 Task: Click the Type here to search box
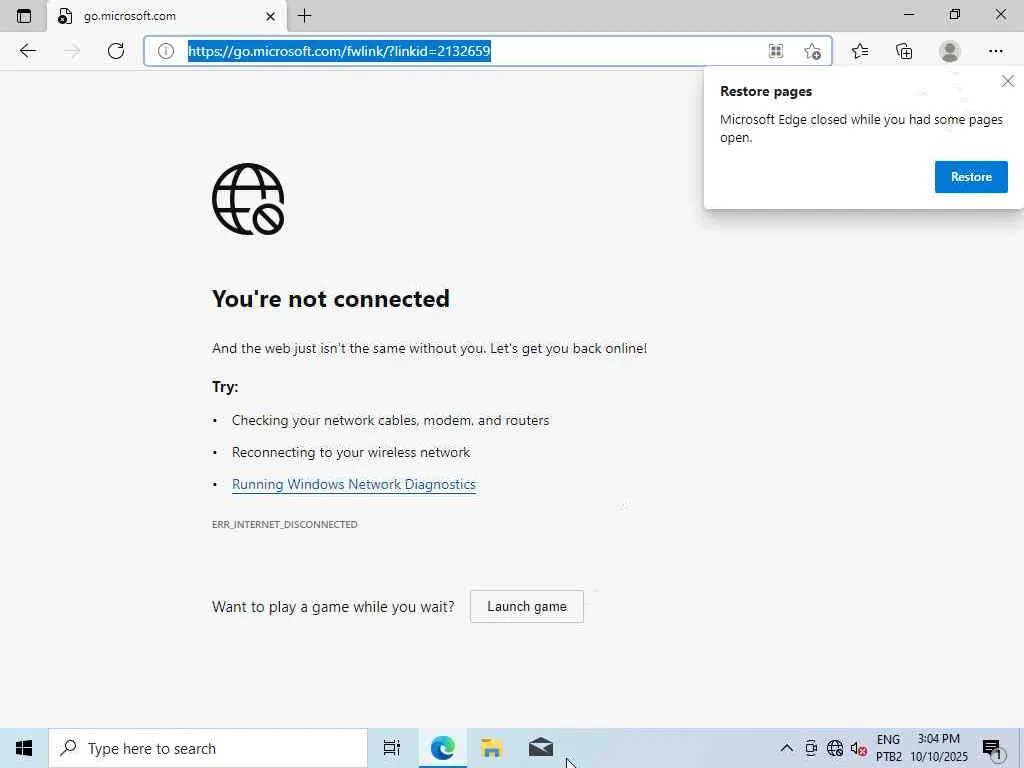(208, 748)
